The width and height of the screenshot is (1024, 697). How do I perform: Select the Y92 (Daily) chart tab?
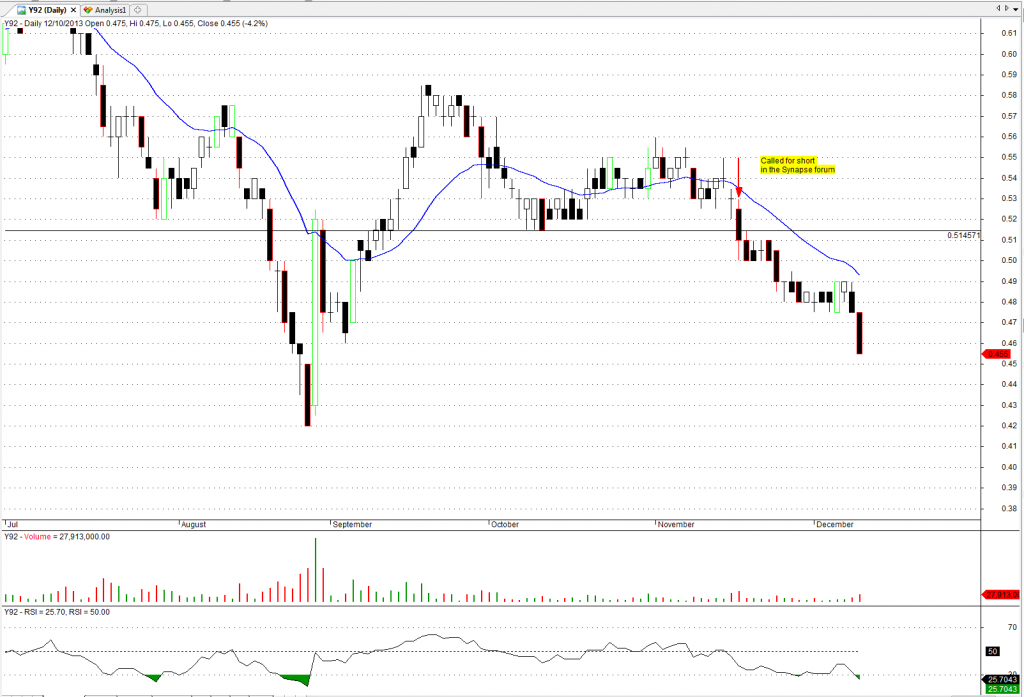[x=46, y=9]
